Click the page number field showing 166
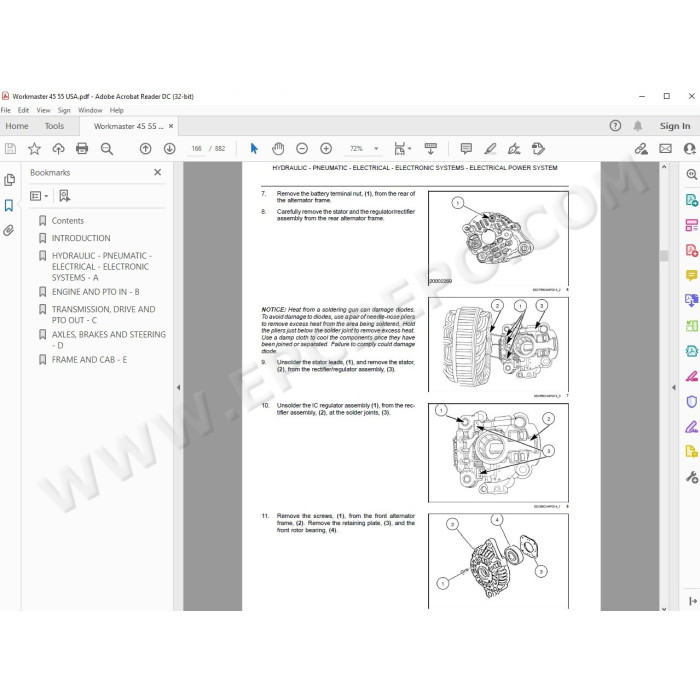The width and height of the screenshot is (700, 700). point(196,149)
